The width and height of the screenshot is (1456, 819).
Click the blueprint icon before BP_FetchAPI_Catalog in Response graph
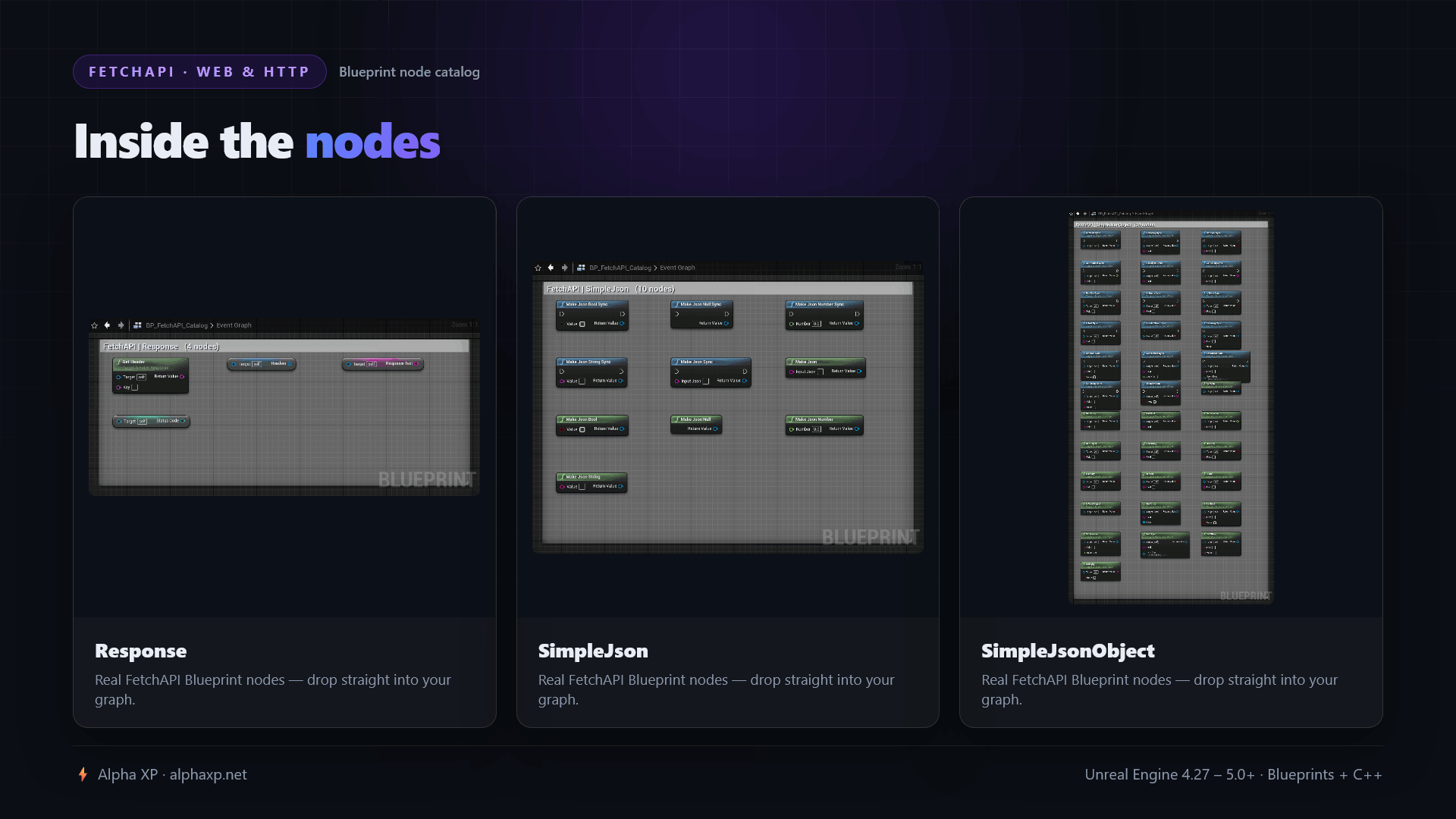(138, 325)
